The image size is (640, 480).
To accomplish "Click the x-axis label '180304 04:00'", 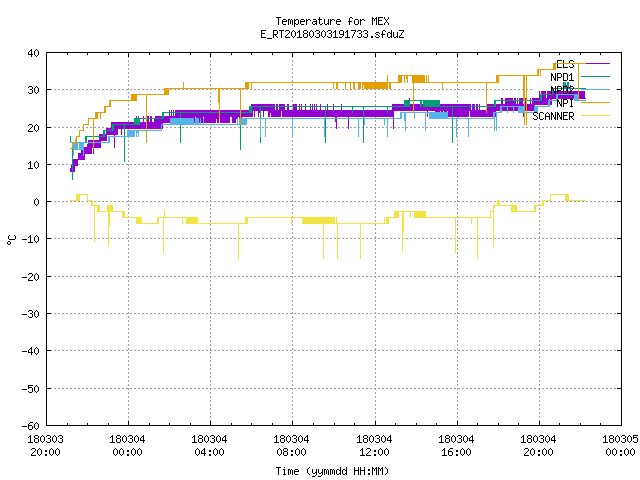I will [209, 446].
